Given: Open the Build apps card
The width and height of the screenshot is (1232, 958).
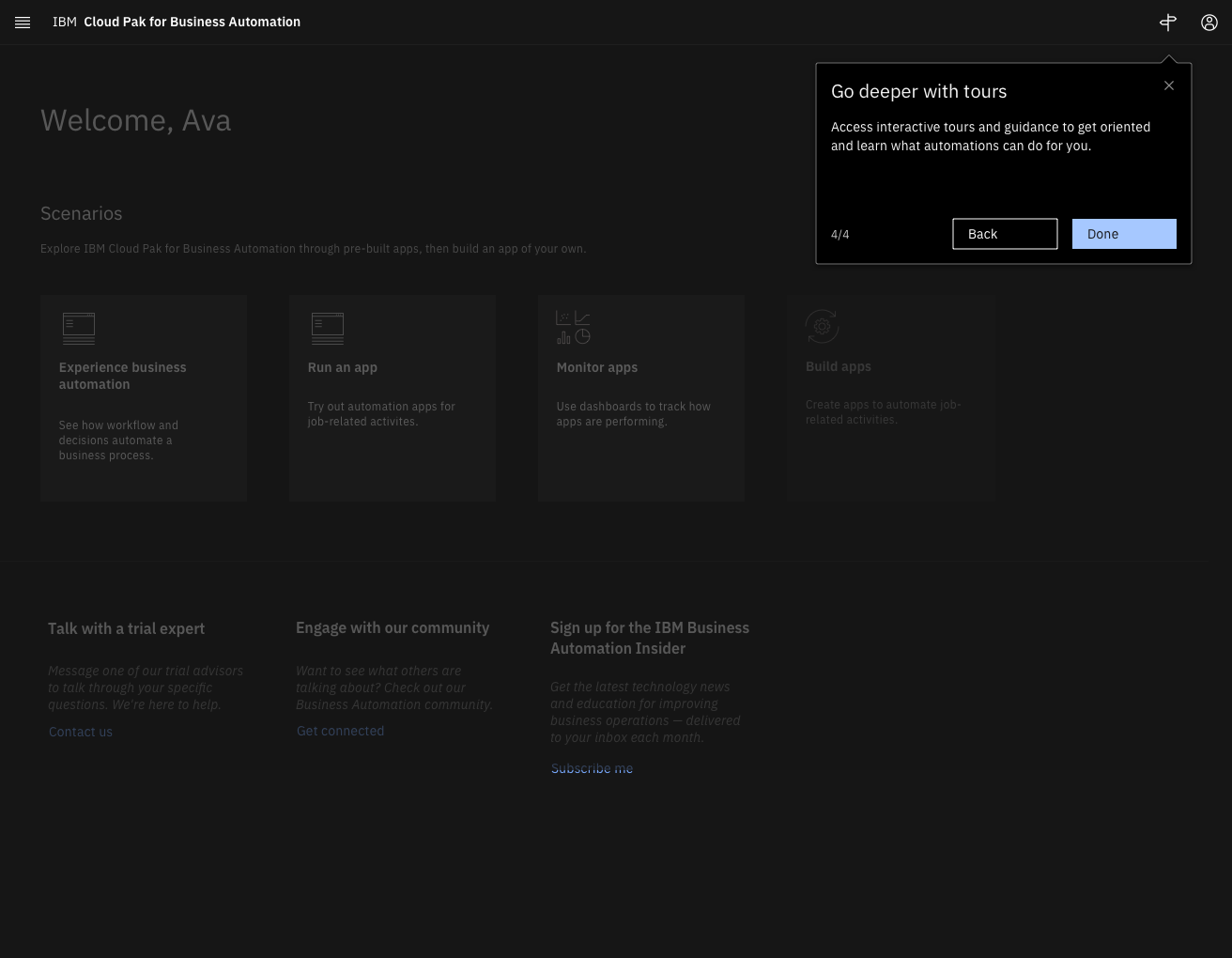Looking at the screenshot, I should [x=891, y=398].
